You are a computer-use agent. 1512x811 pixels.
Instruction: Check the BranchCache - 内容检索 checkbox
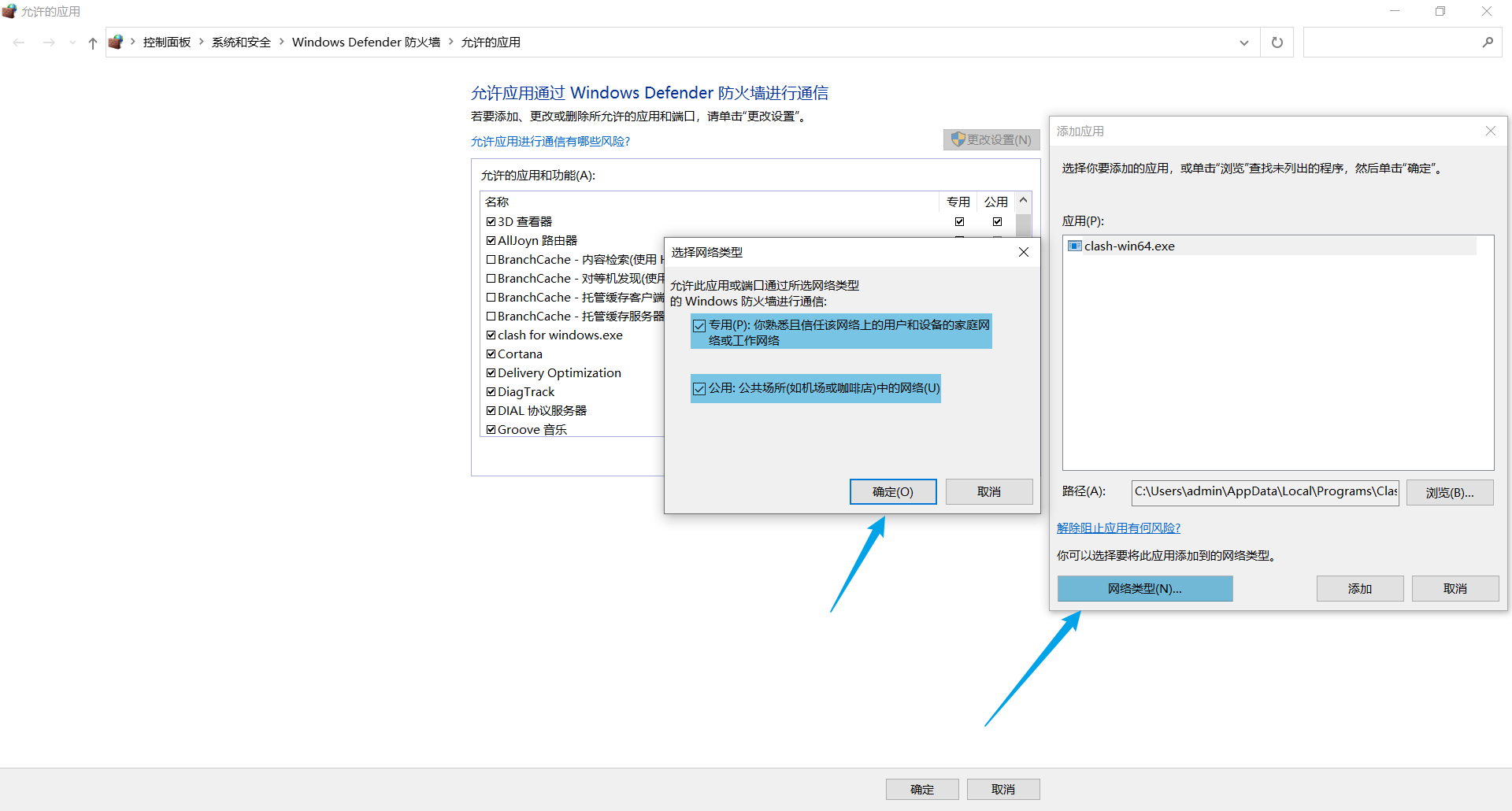[491, 260]
